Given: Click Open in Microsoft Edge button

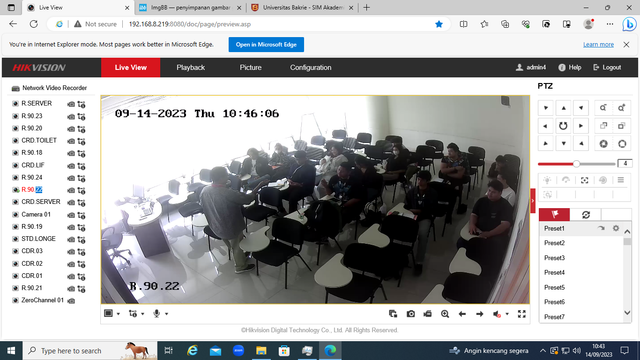Looking at the screenshot, I should click(266, 44).
